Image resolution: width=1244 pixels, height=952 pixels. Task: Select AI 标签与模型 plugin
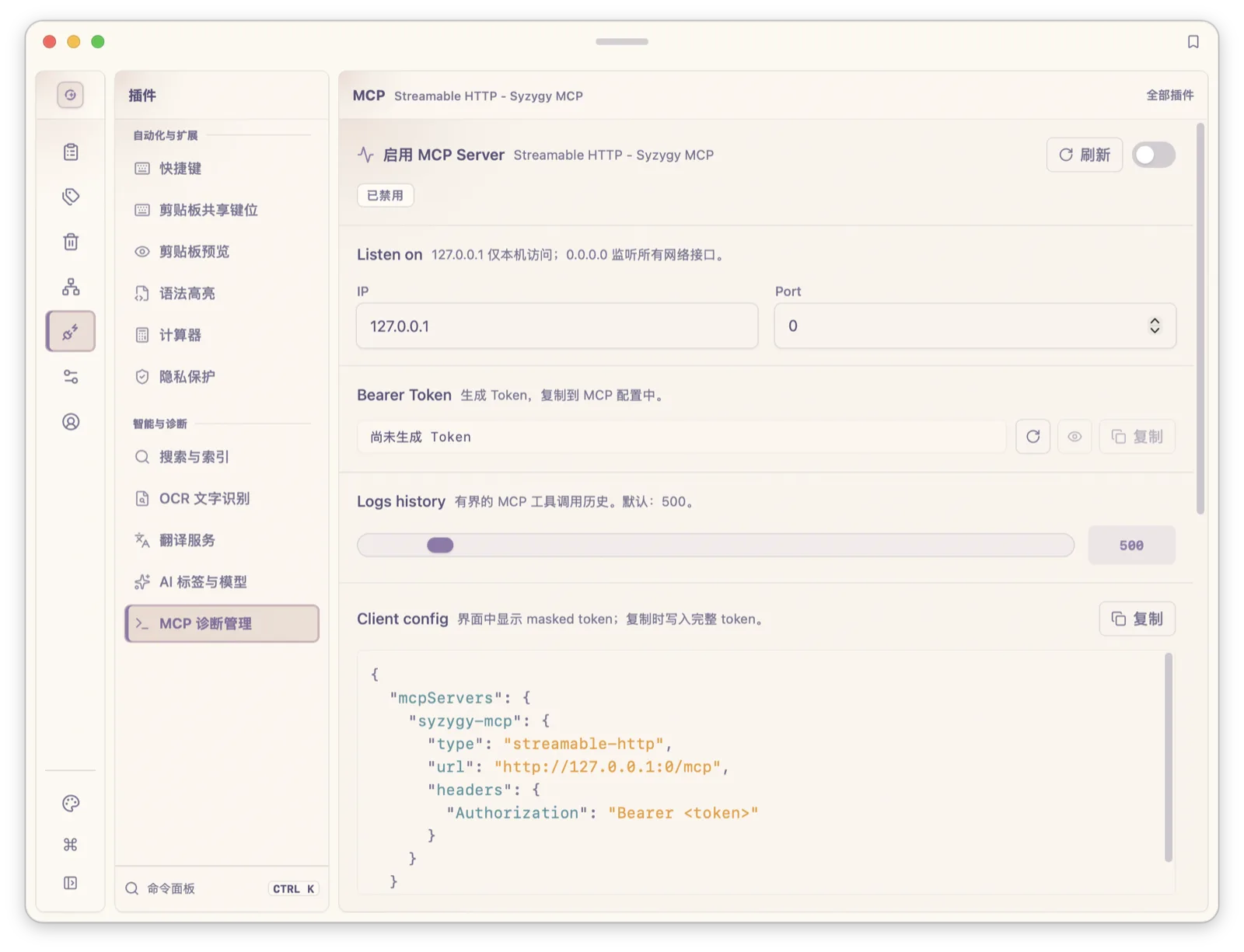coord(222,582)
